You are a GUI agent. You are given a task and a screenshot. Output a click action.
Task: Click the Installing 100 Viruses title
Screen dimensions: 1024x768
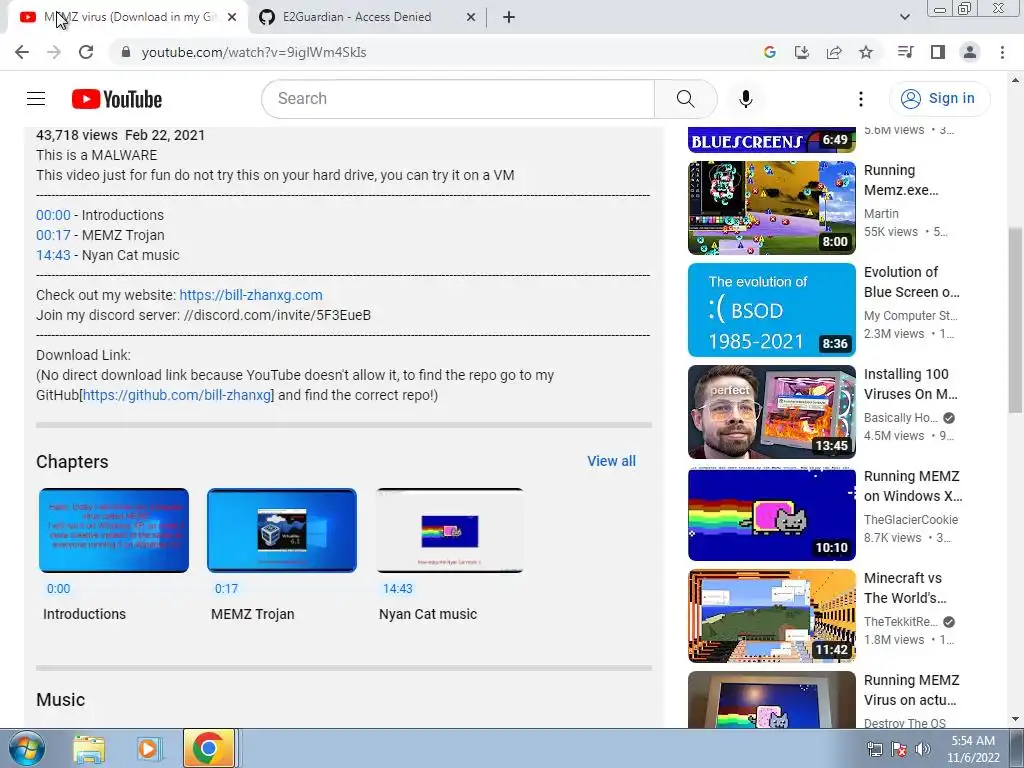911,384
